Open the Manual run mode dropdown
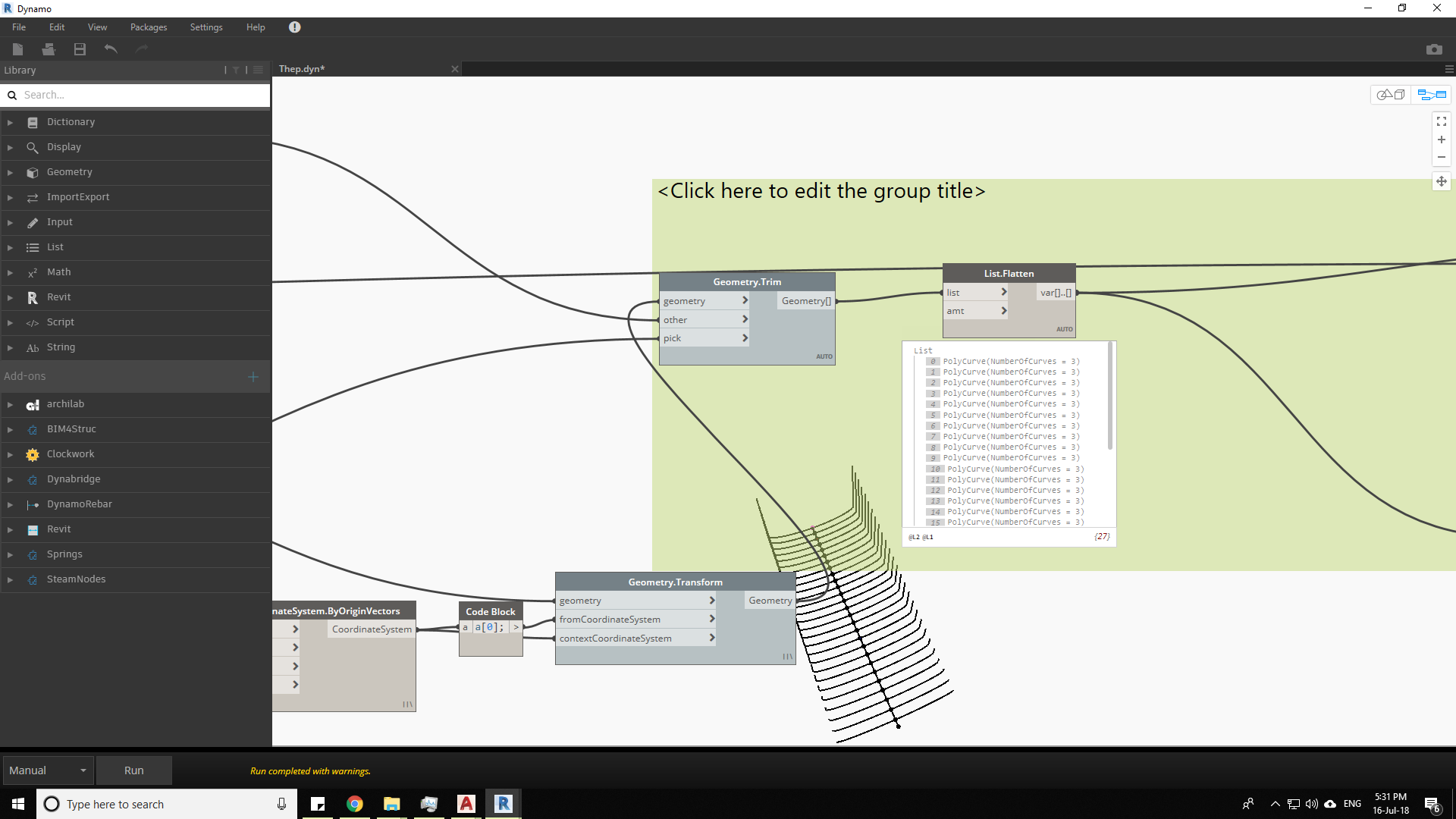The image size is (1456, 819). [x=48, y=770]
